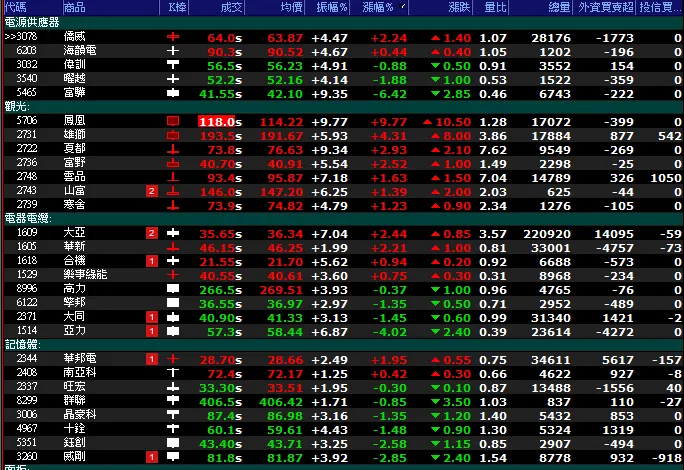Click the stock name 曜越

(74, 79)
